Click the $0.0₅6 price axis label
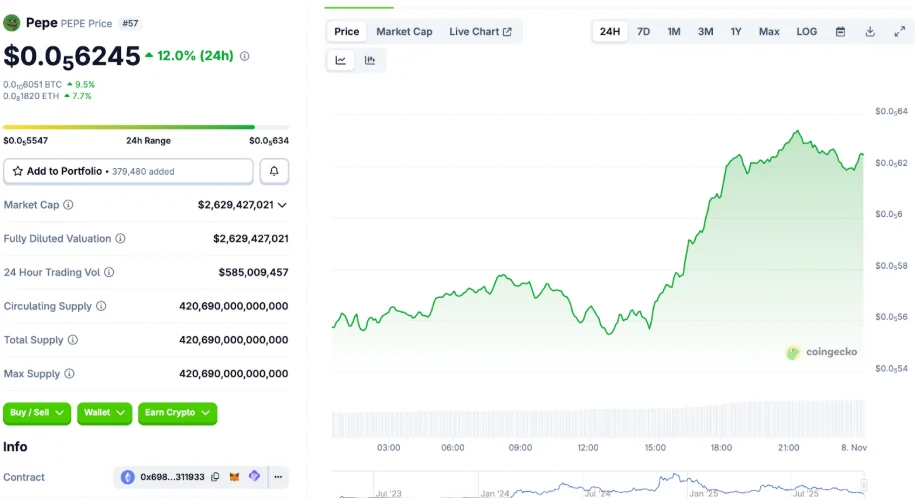 pyautogui.click(x=889, y=214)
